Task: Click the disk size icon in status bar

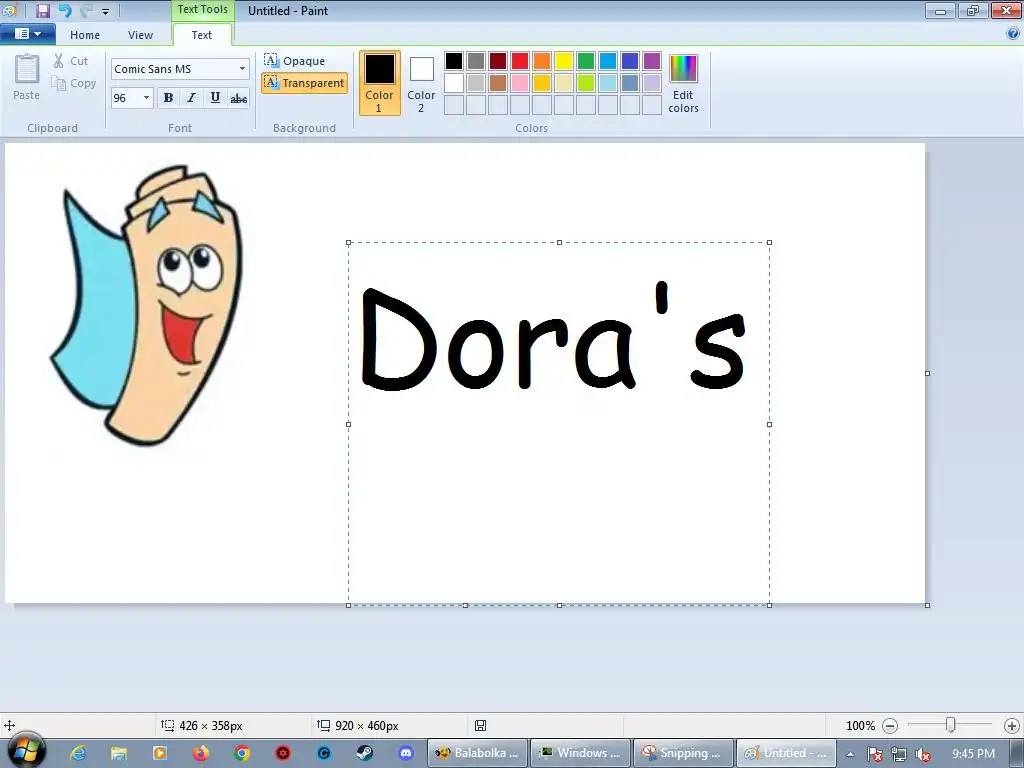Action: point(480,726)
